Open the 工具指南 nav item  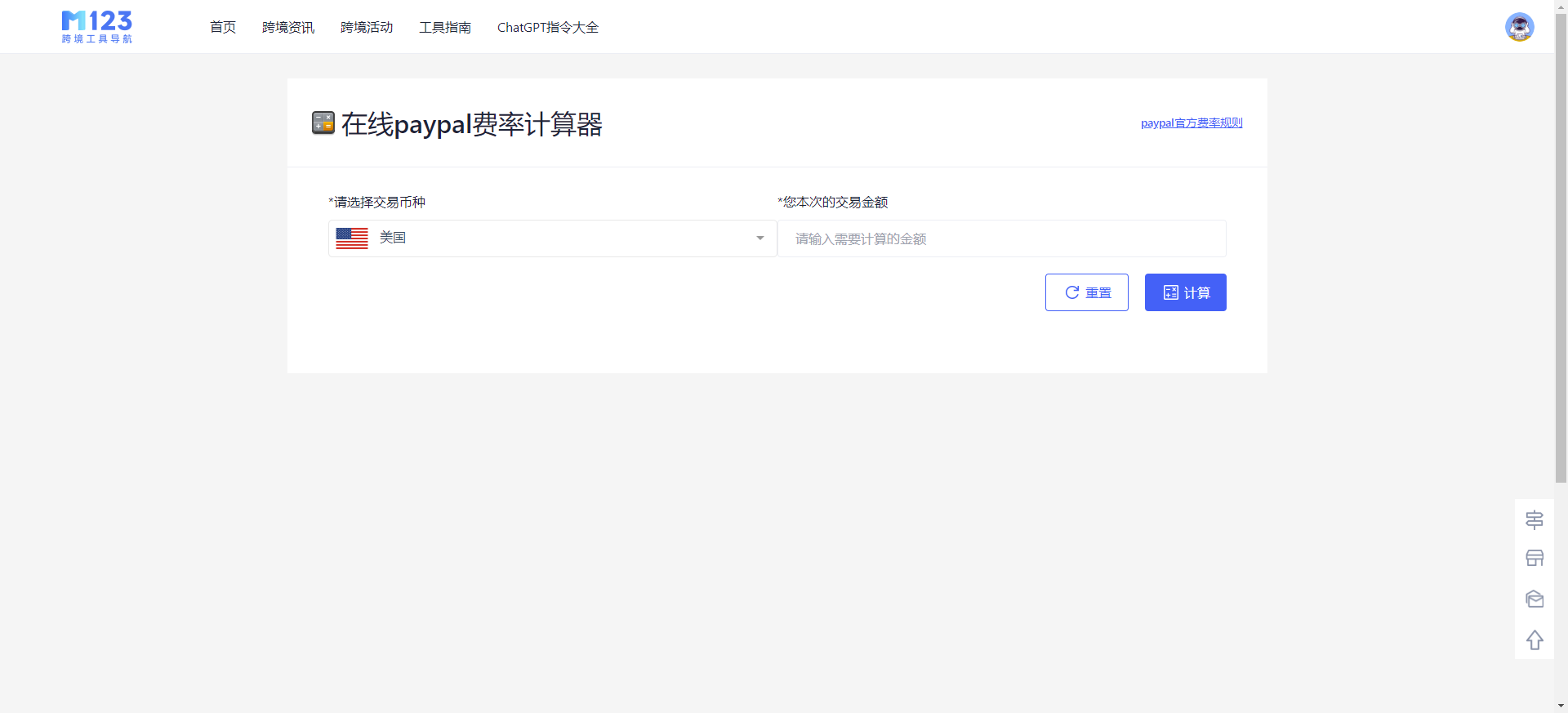[445, 27]
